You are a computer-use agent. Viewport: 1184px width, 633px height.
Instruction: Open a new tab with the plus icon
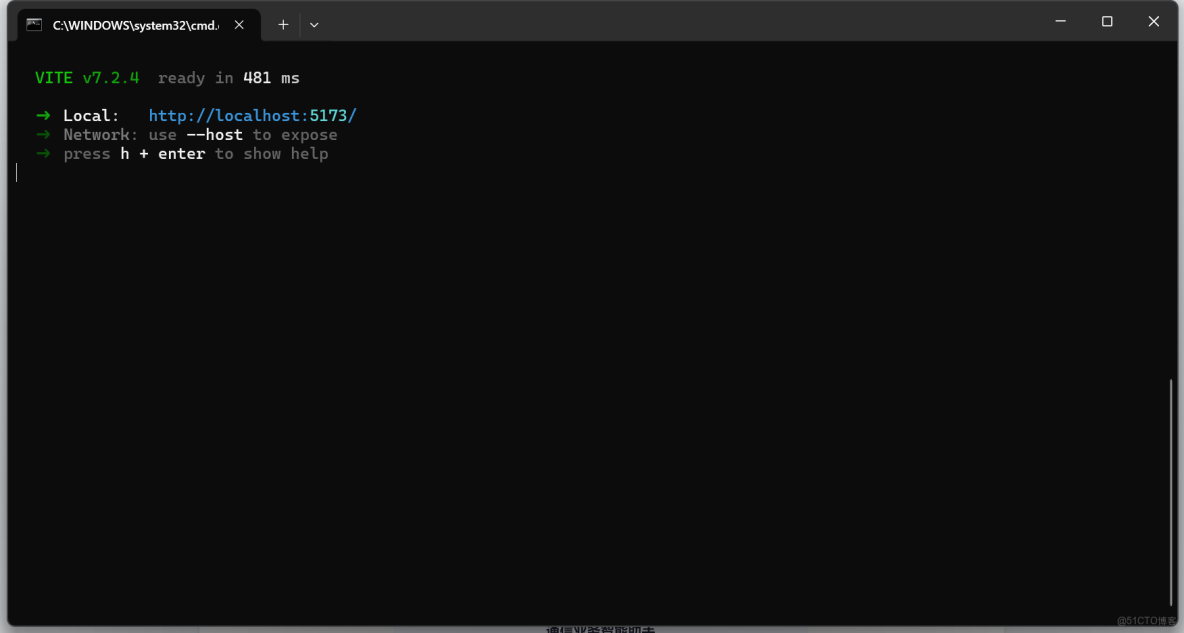[282, 24]
